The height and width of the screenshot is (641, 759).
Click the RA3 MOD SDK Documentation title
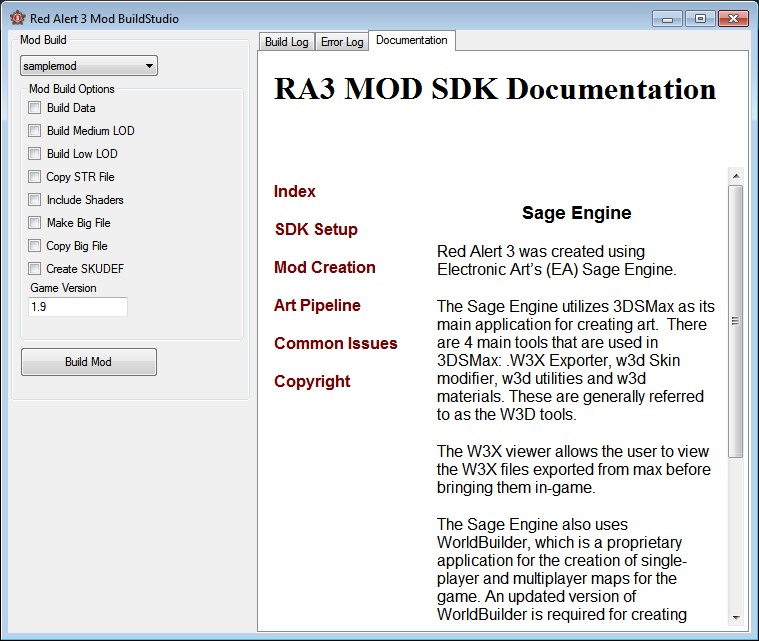pyautogui.click(x=495, y=89)
